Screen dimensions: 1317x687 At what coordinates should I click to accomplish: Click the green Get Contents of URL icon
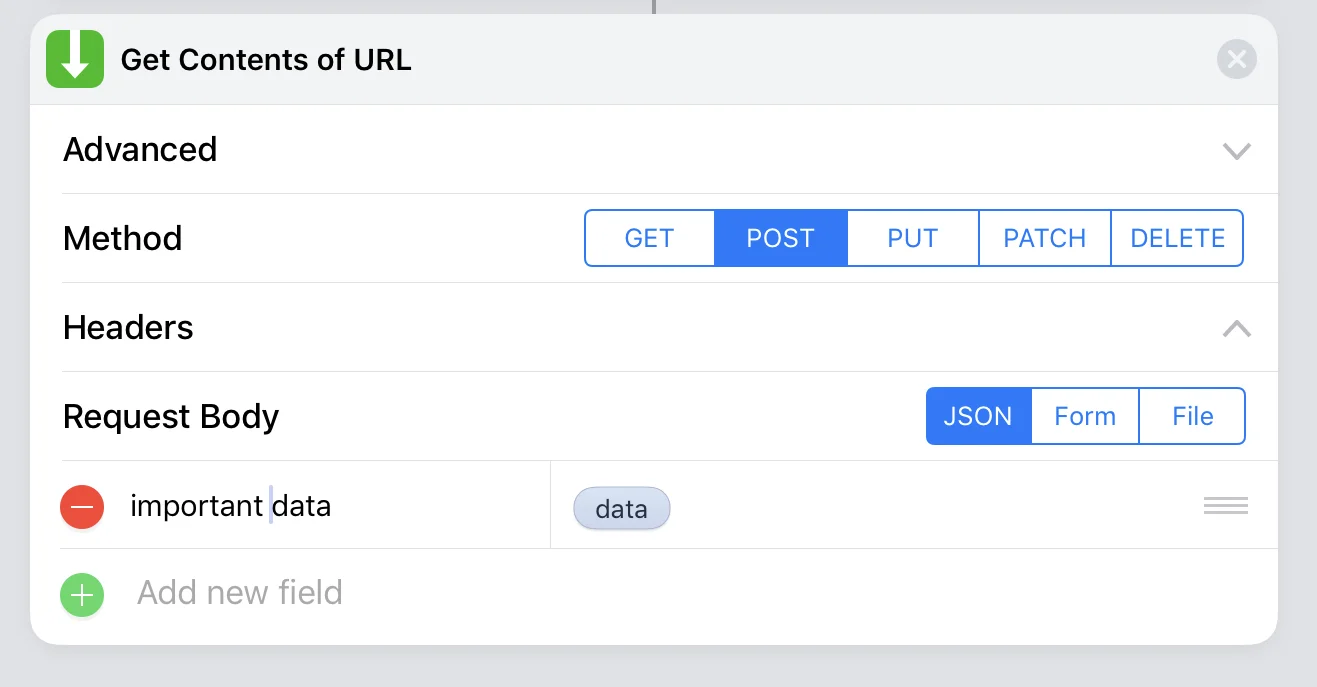click(x=75, y=59)
